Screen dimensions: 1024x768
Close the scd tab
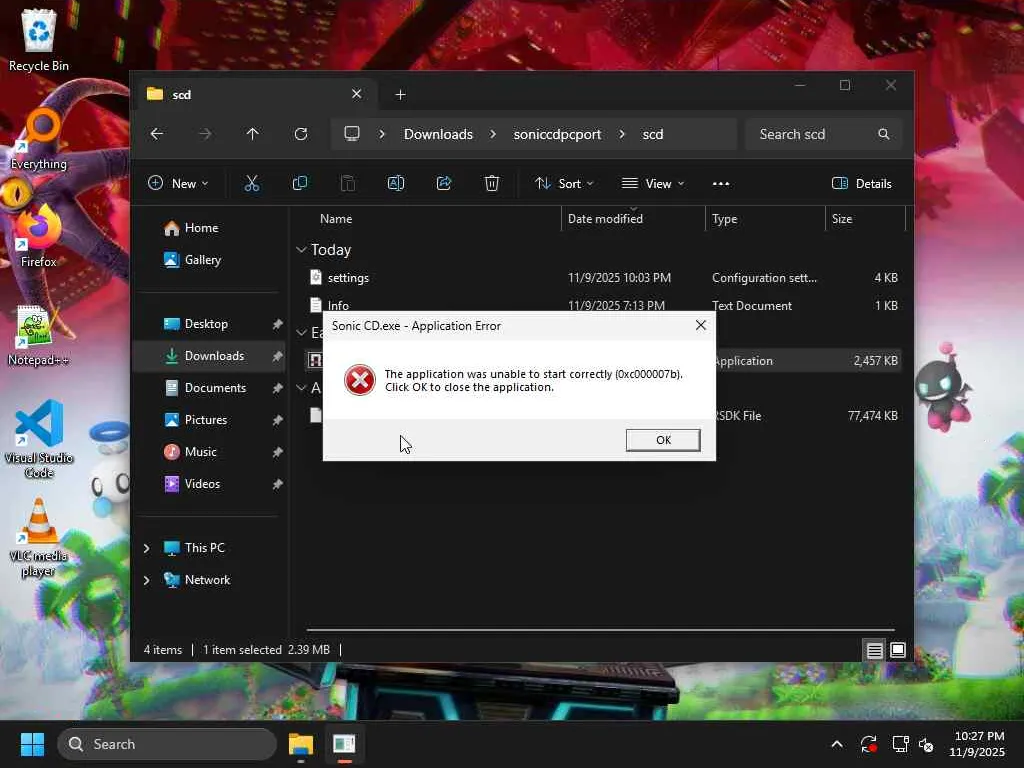[x=357, y=94]
